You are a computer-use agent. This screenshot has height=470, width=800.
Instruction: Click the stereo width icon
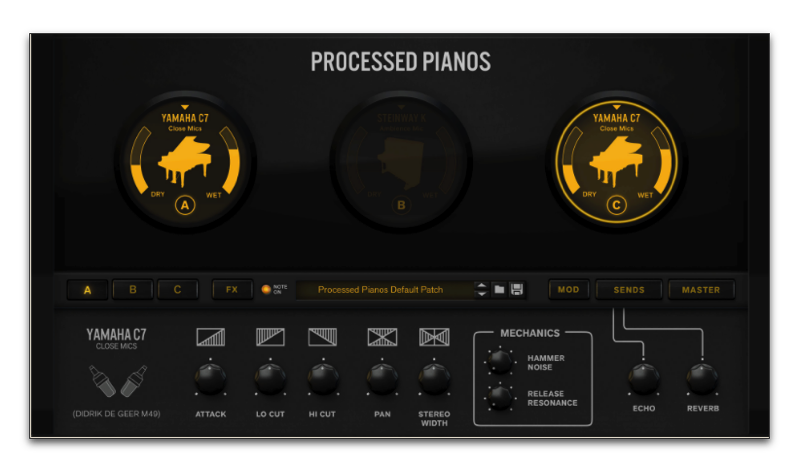click(434, 337)
